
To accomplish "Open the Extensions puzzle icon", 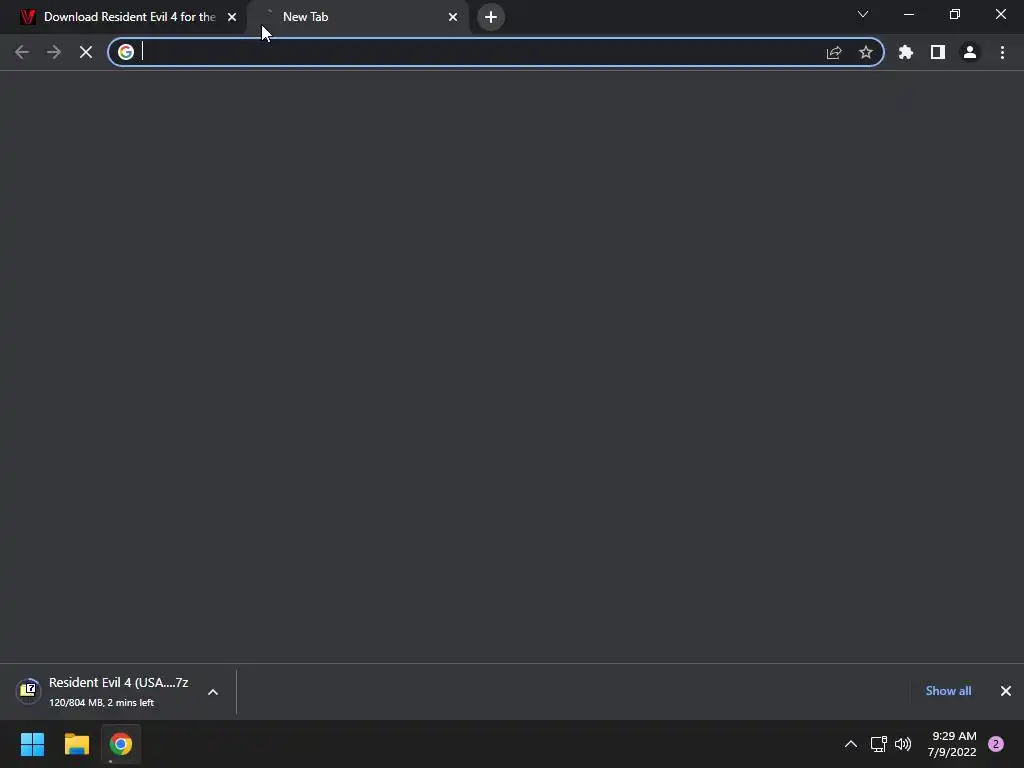I will tap(906, 52).
